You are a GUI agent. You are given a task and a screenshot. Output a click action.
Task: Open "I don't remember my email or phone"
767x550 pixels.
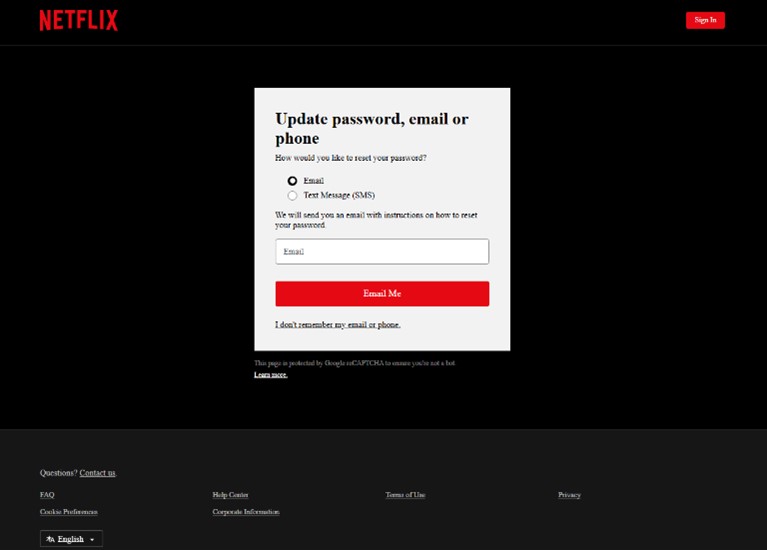coord(338,325)
